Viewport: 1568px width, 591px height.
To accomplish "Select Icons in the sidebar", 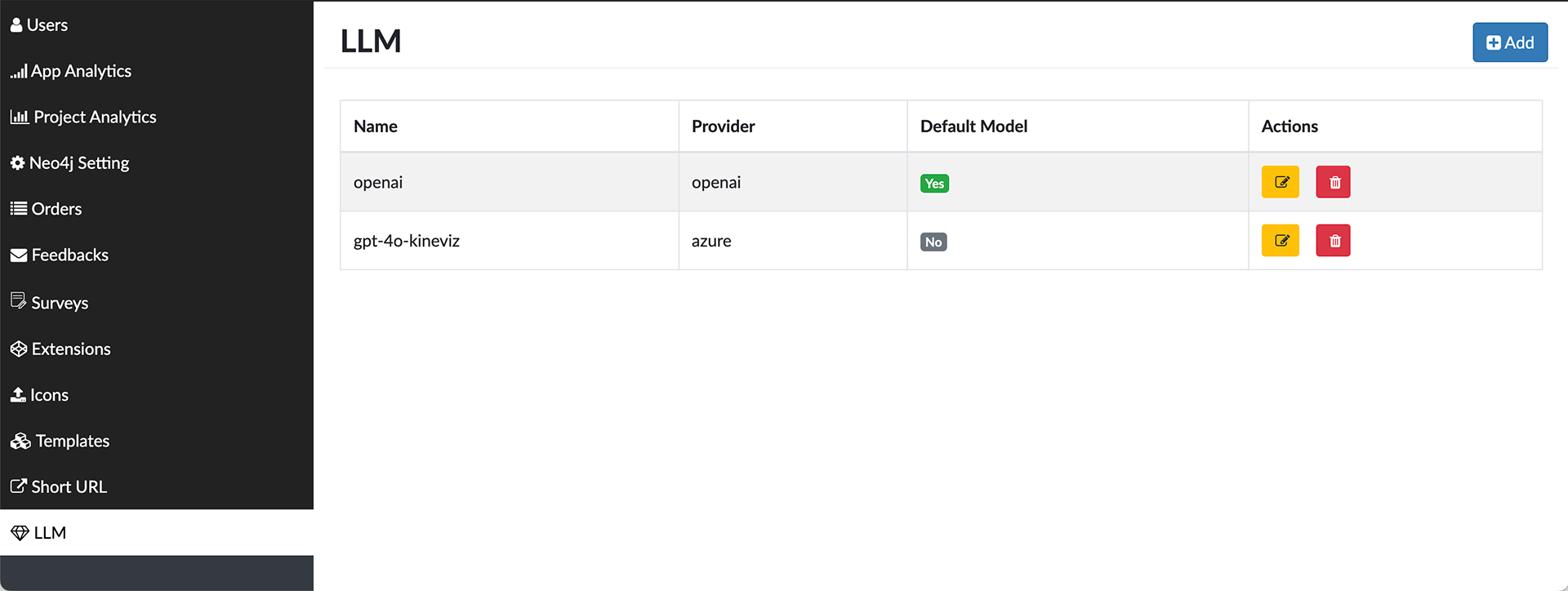I will (x=49, y=395).
